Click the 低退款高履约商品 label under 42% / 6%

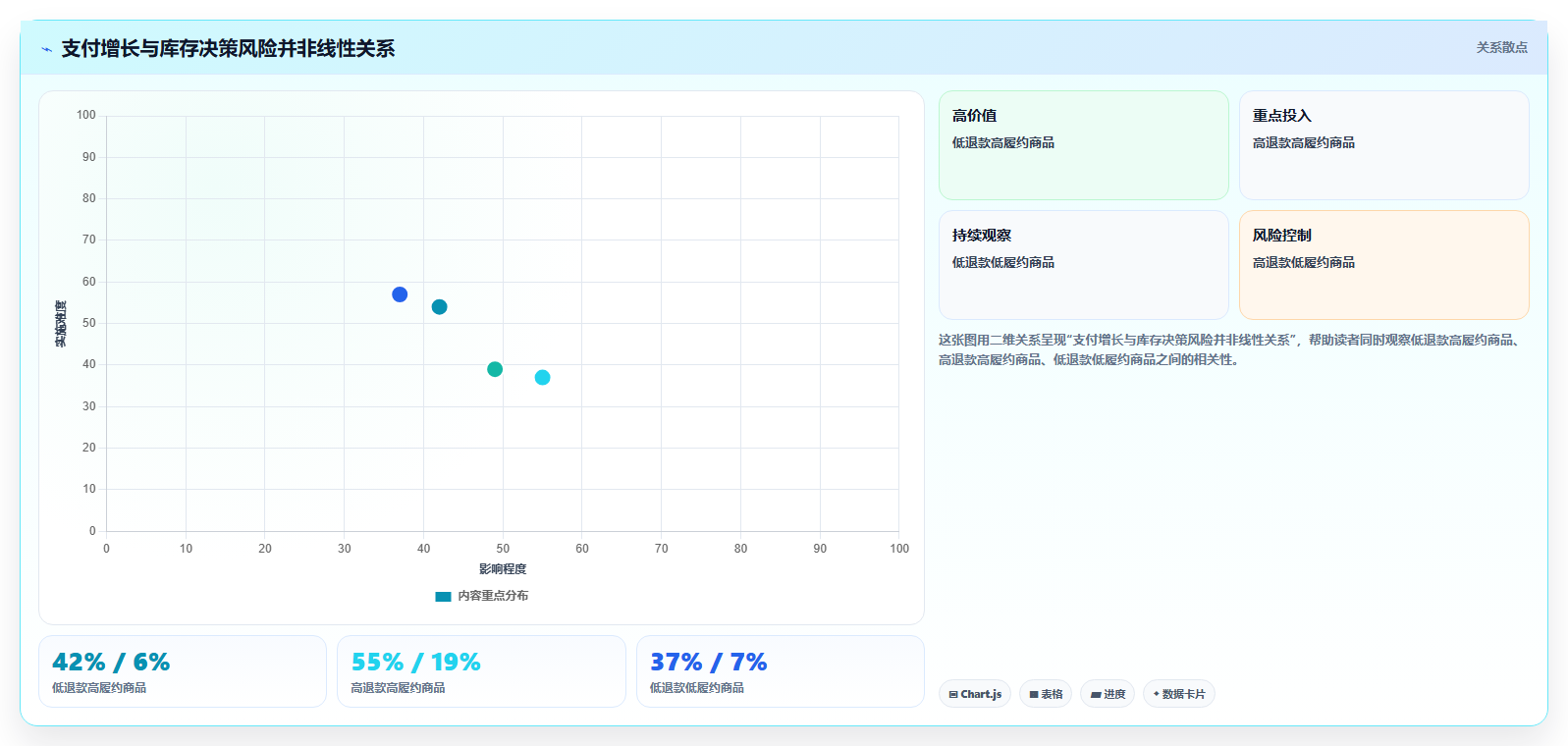tap(99, 688)
